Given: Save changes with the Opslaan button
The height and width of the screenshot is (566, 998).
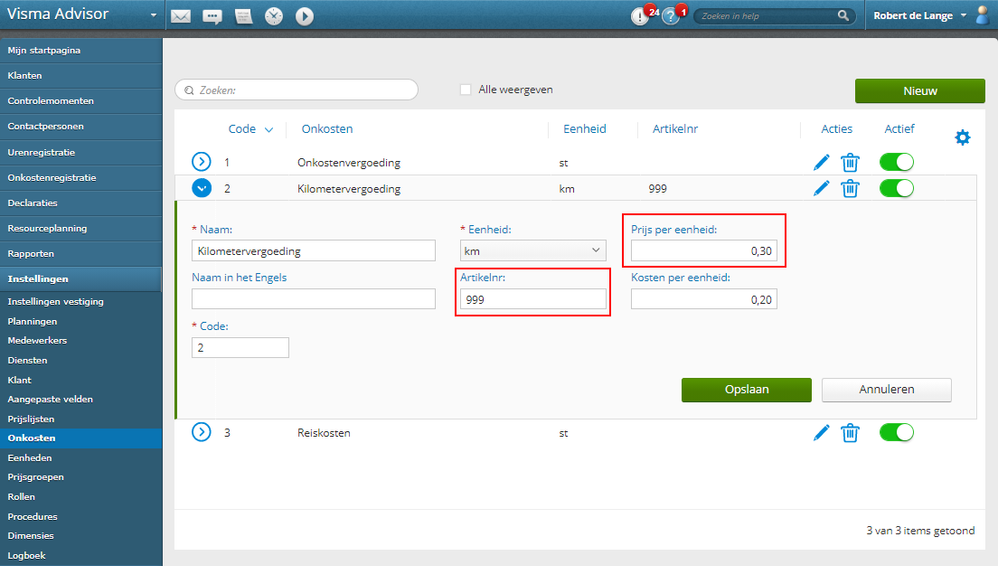Looking at the screenshot, I should (747, 390).
